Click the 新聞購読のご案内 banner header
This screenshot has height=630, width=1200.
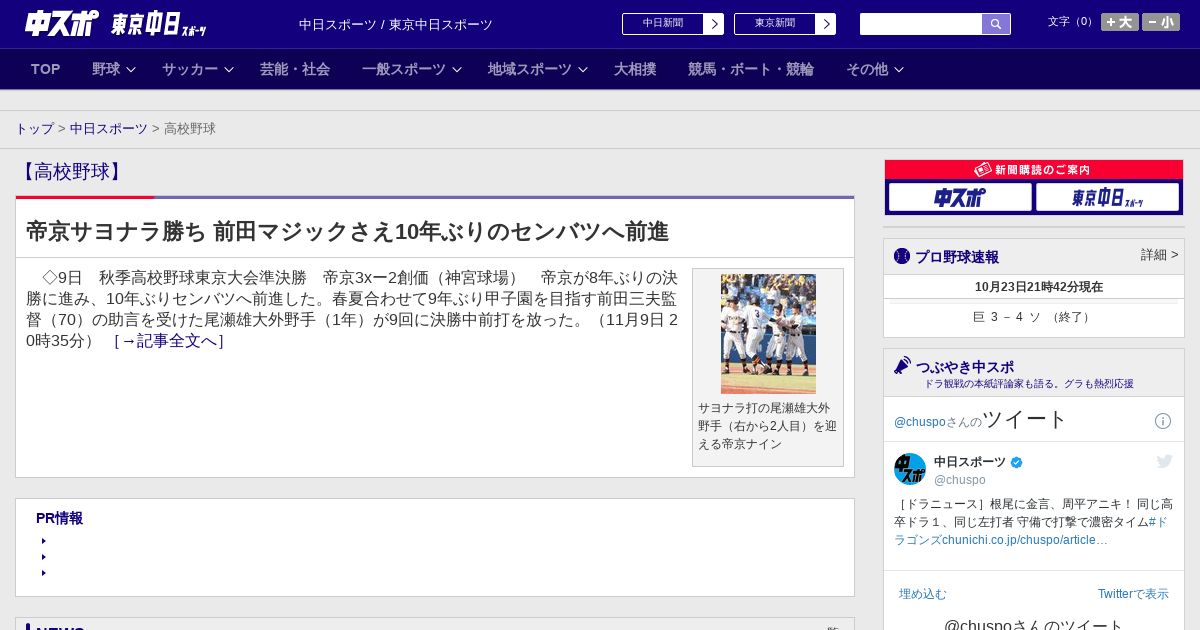[x=1034, y=170]
